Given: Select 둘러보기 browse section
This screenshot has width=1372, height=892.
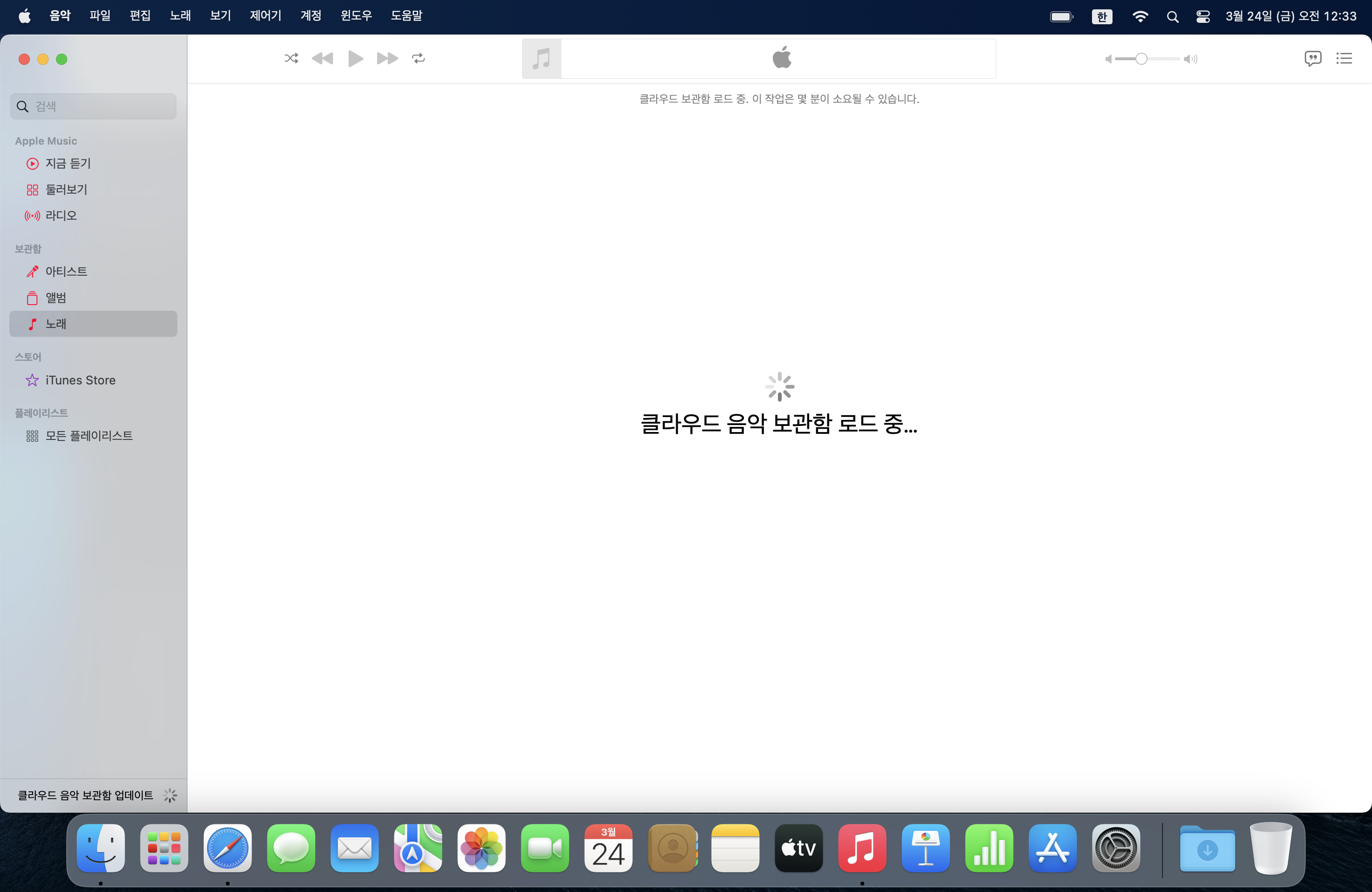Looking at the screenshot, I should pyautogui.click(x=66, y=189).
